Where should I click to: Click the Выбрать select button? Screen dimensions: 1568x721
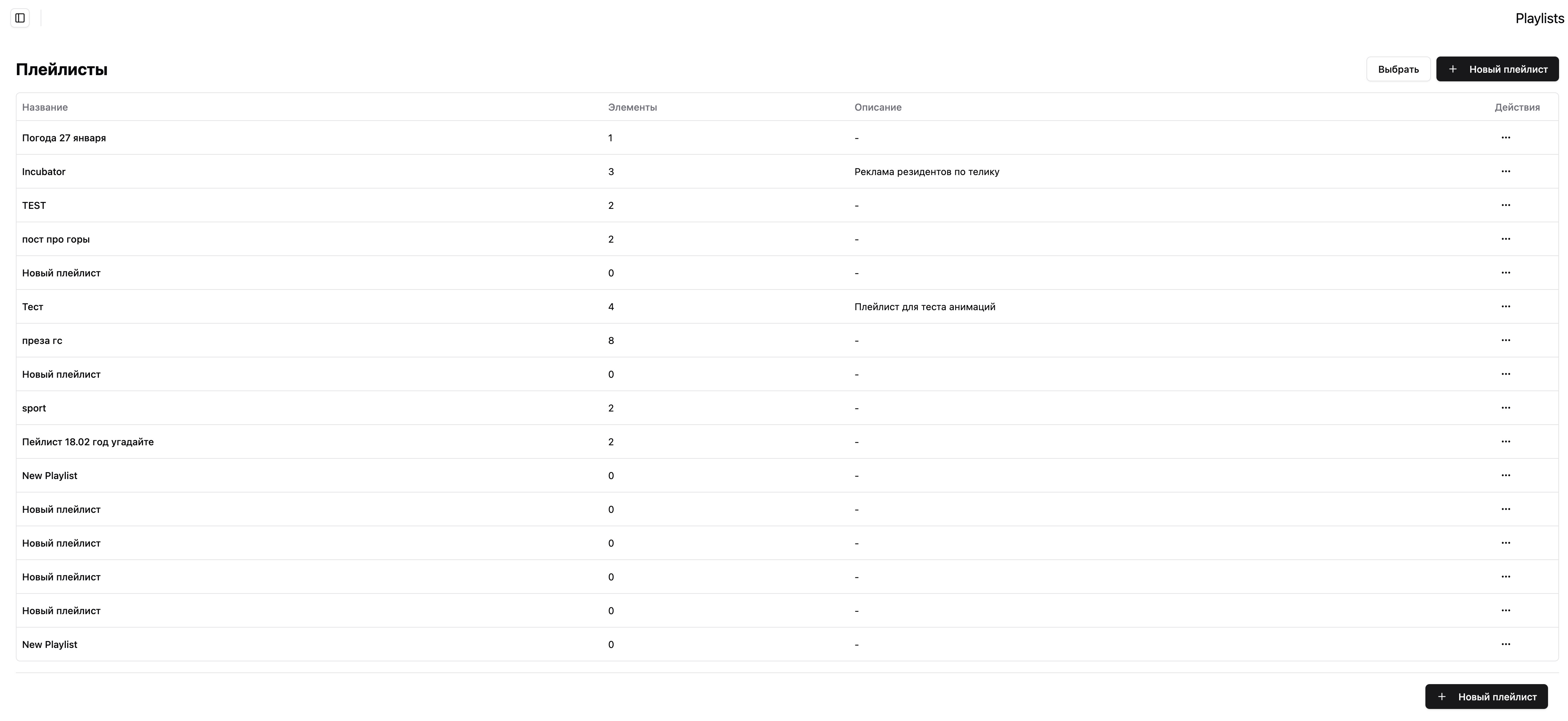(x=1398, y=69)
